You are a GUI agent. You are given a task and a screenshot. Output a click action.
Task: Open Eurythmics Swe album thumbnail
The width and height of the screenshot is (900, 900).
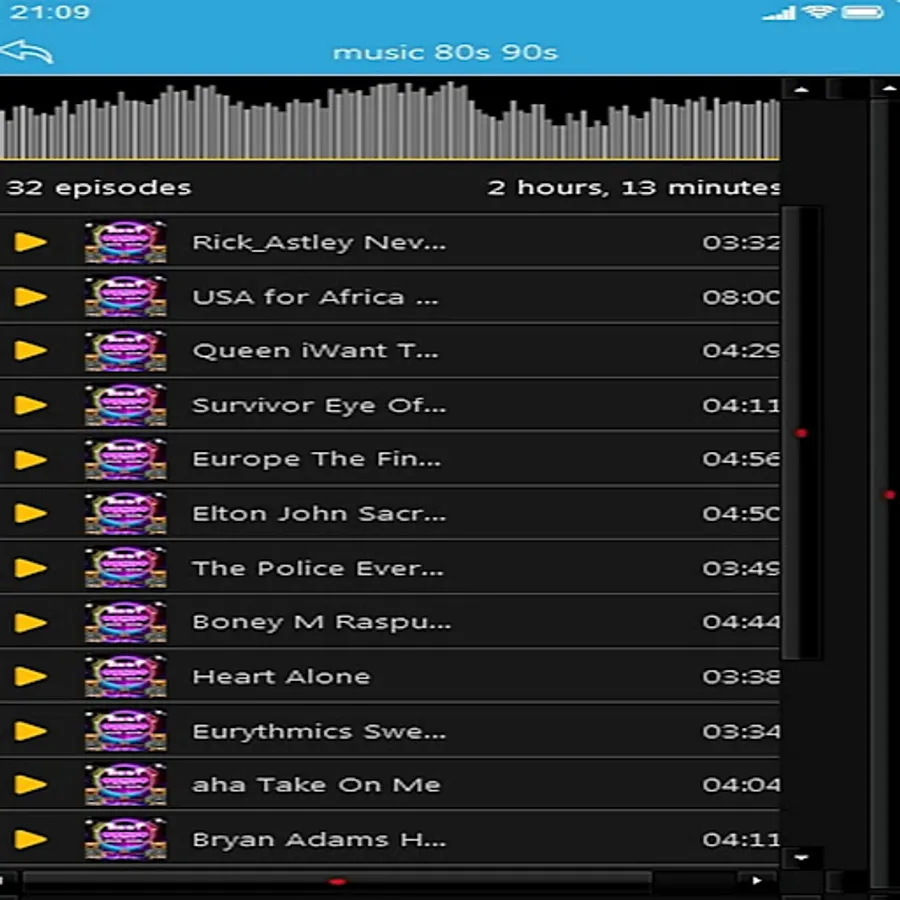pos(126,731)
